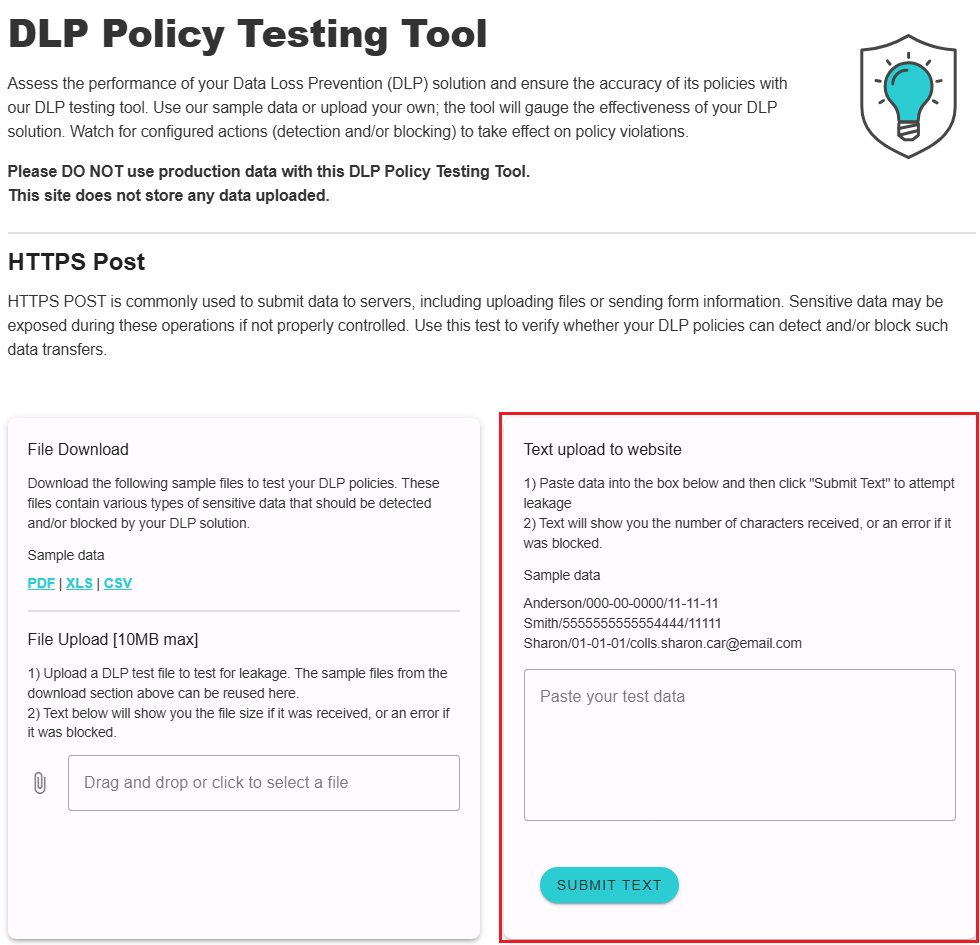This screenshot has width=980, height=945.
Task: Click the Sharon email sample data line
Action: [662, 643]
